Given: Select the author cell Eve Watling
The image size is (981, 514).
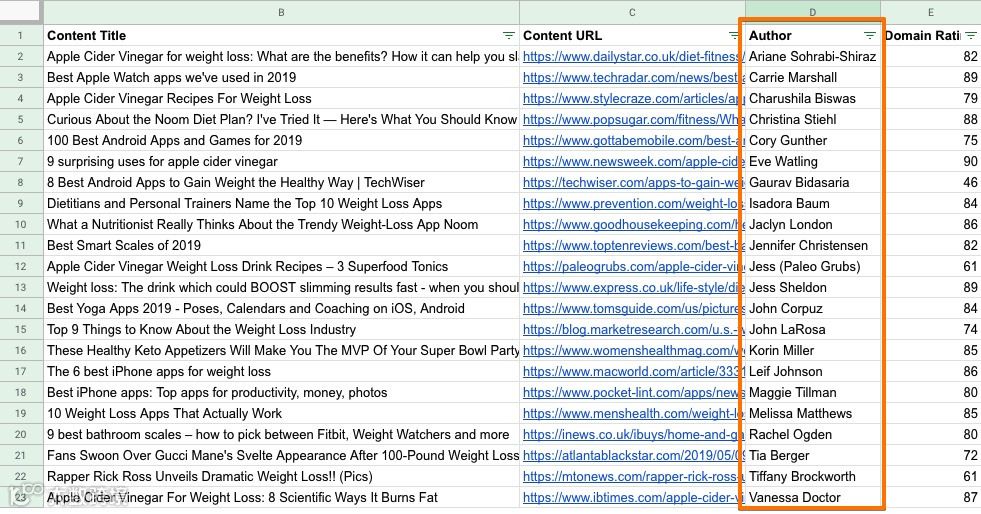Looking at the screenshot, I should [x=813, y=161].
